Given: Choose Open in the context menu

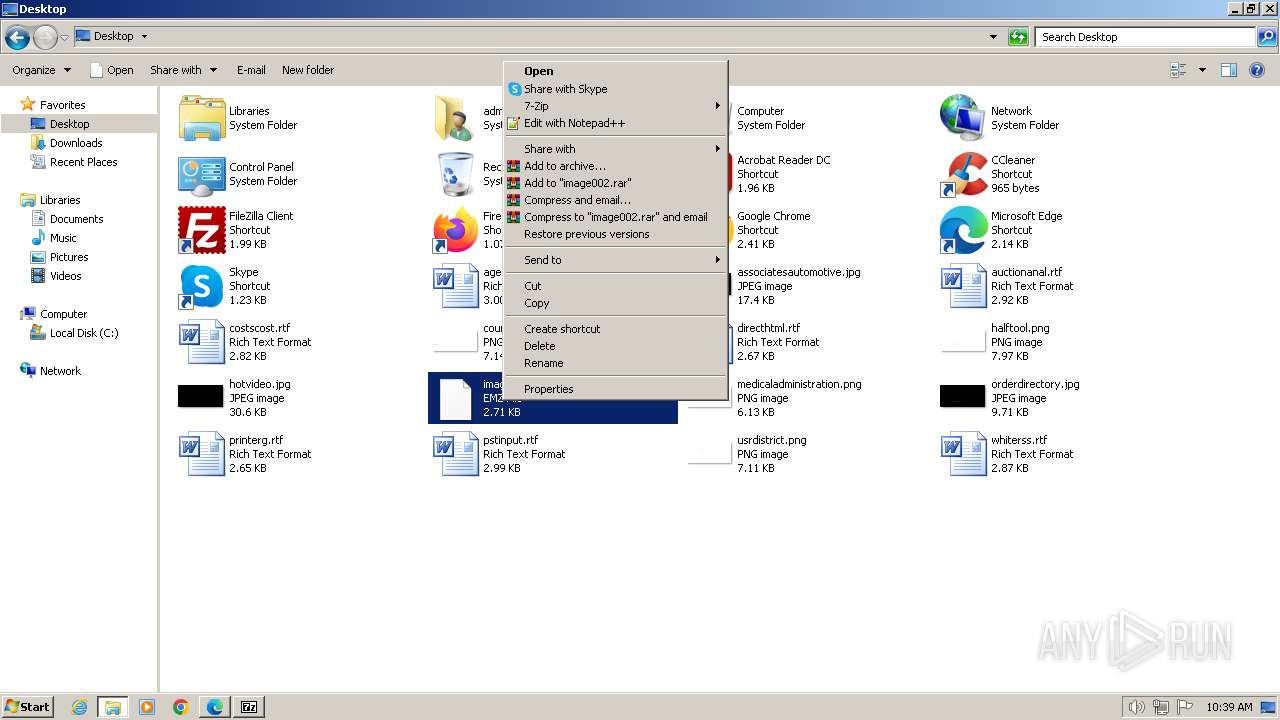Looking at the screenshot, I should 615,71.
